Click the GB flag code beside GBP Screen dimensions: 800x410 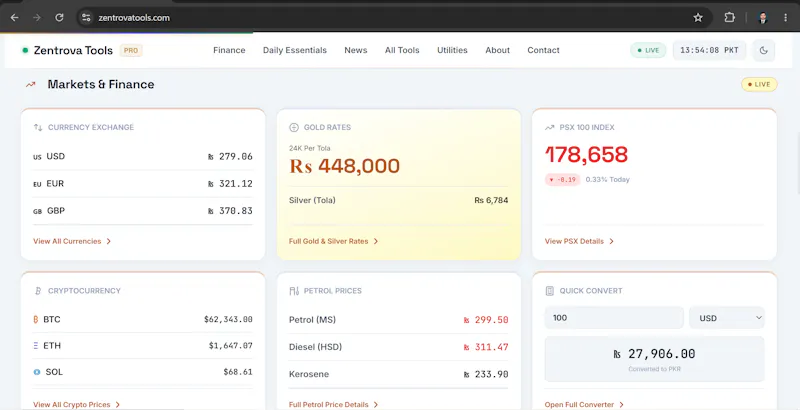pos(37,211)
